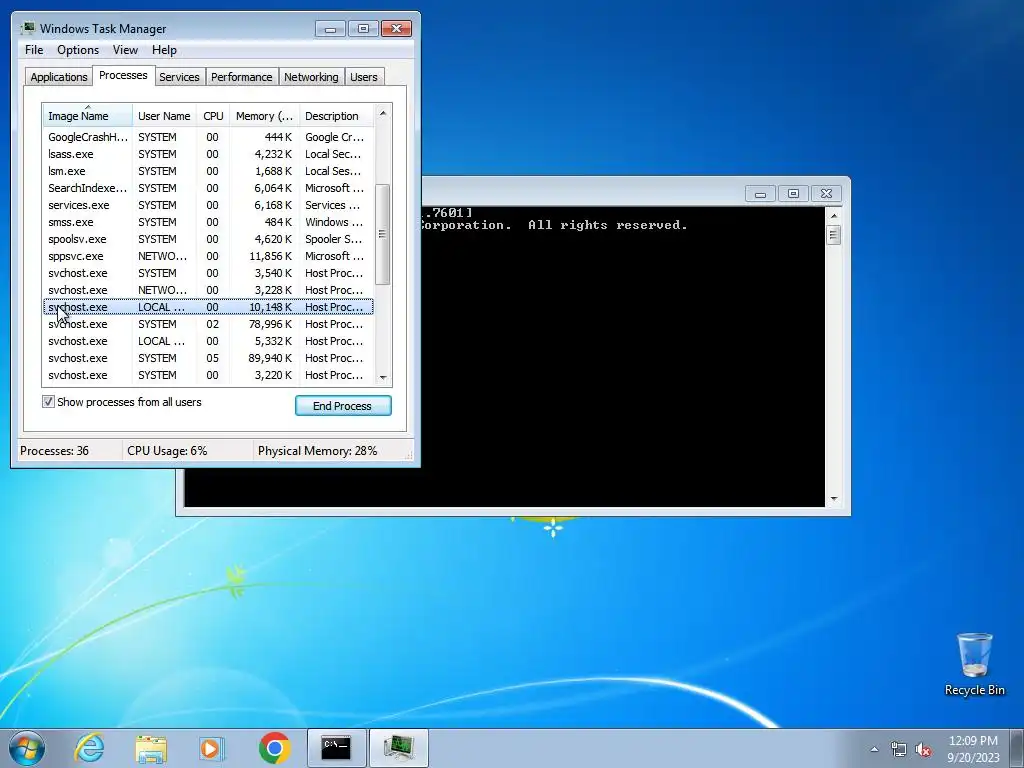The height and width of the screenshot is (768, 1024).
Task: Click process list scroll up arrow
Action: coord(383,113)
